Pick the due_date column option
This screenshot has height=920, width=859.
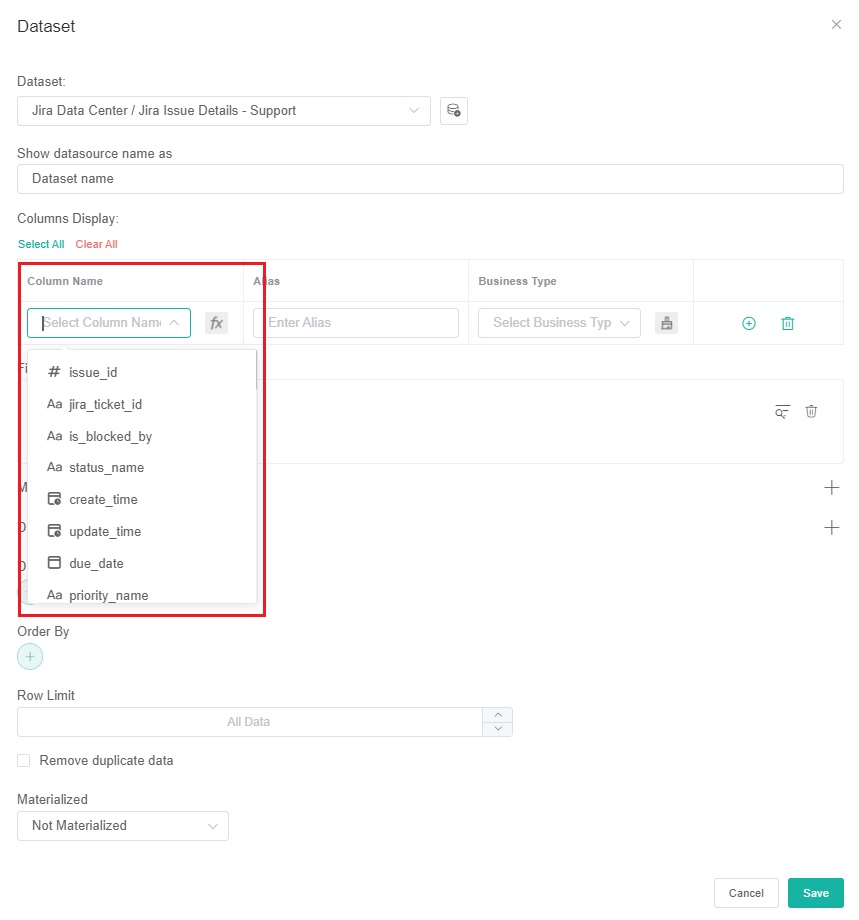click(96, 564)
